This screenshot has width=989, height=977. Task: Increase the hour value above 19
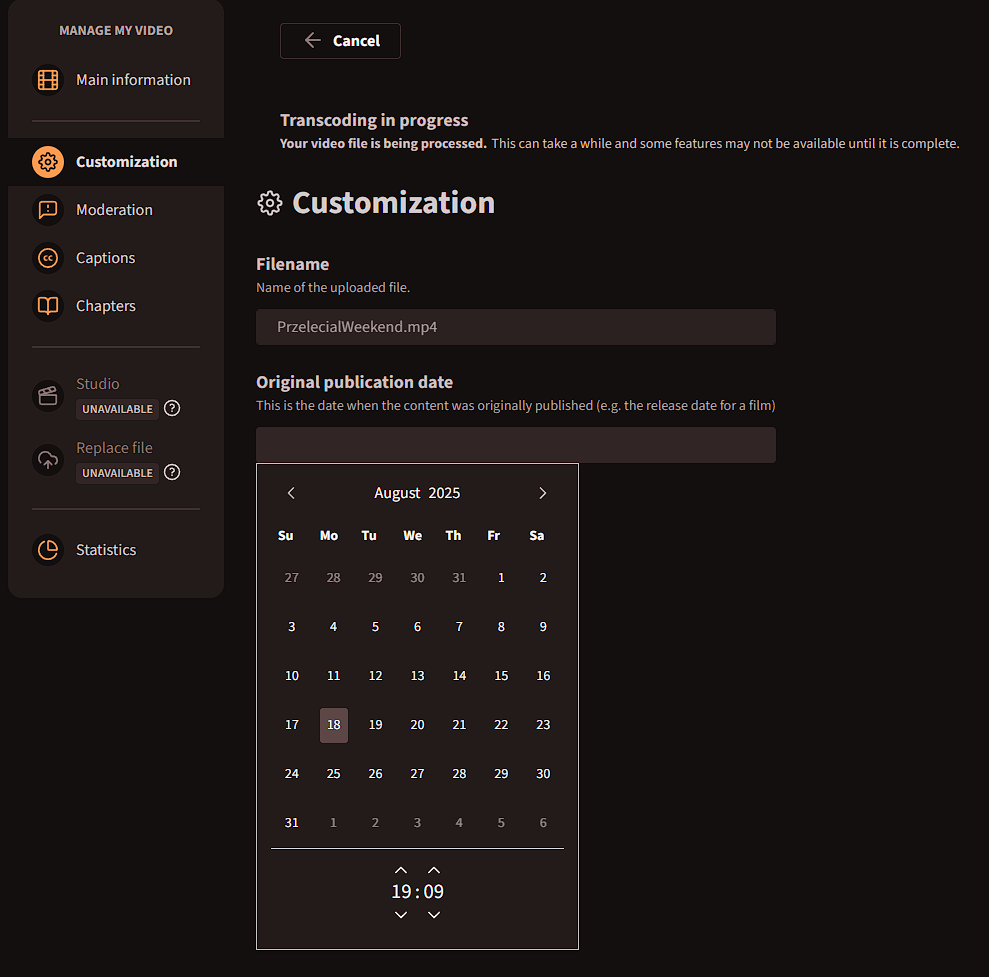click(401, 870)
